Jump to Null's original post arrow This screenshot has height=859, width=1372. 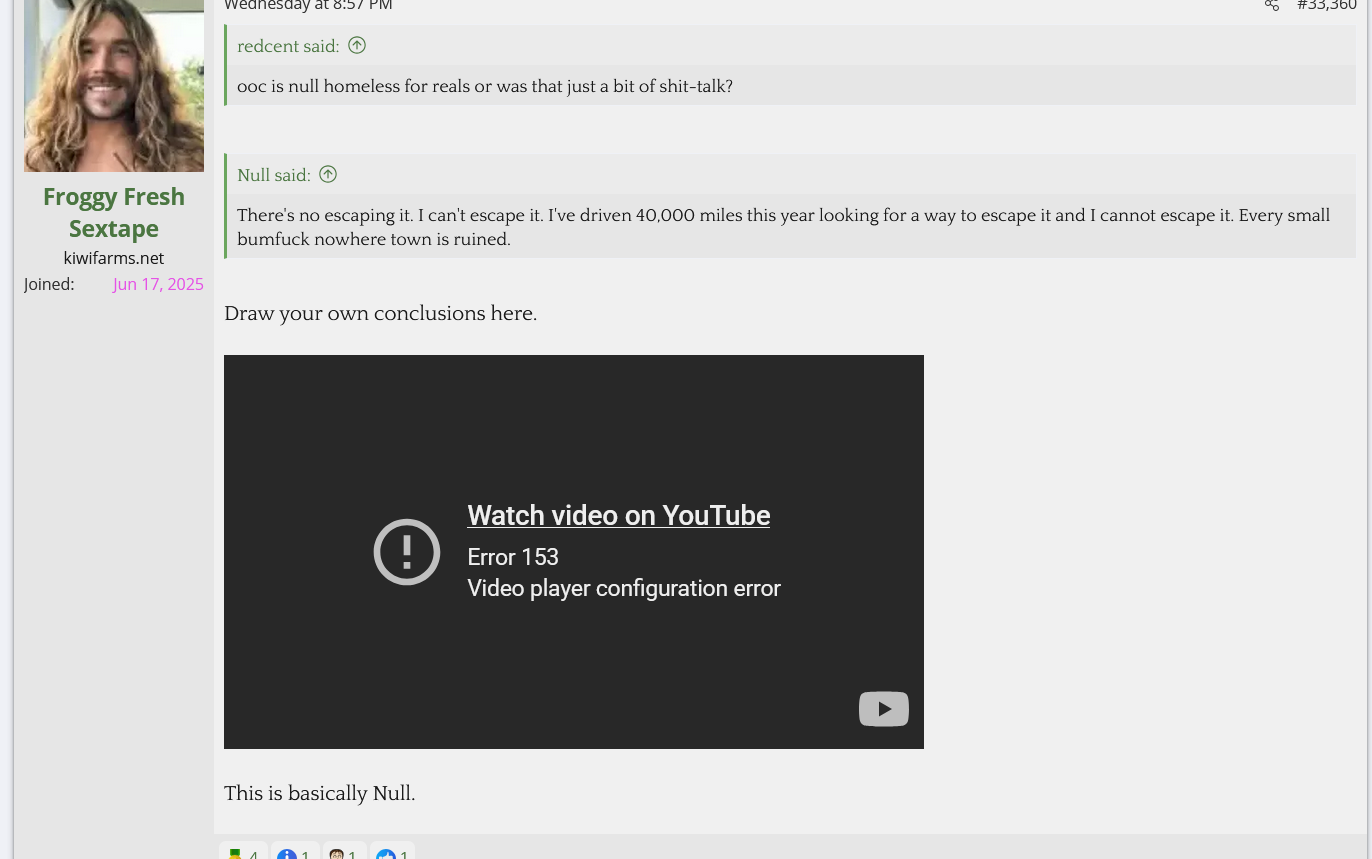click(x=328, y=175)
